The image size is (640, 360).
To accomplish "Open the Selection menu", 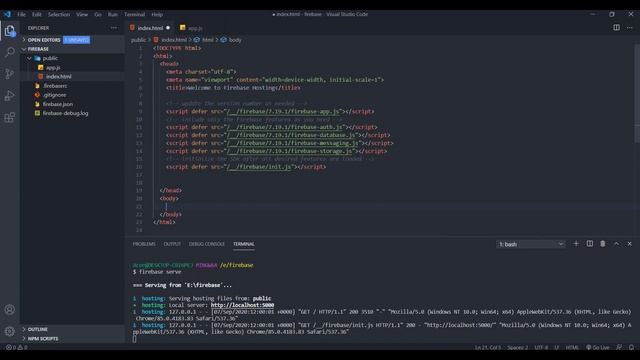I will 59,14.
